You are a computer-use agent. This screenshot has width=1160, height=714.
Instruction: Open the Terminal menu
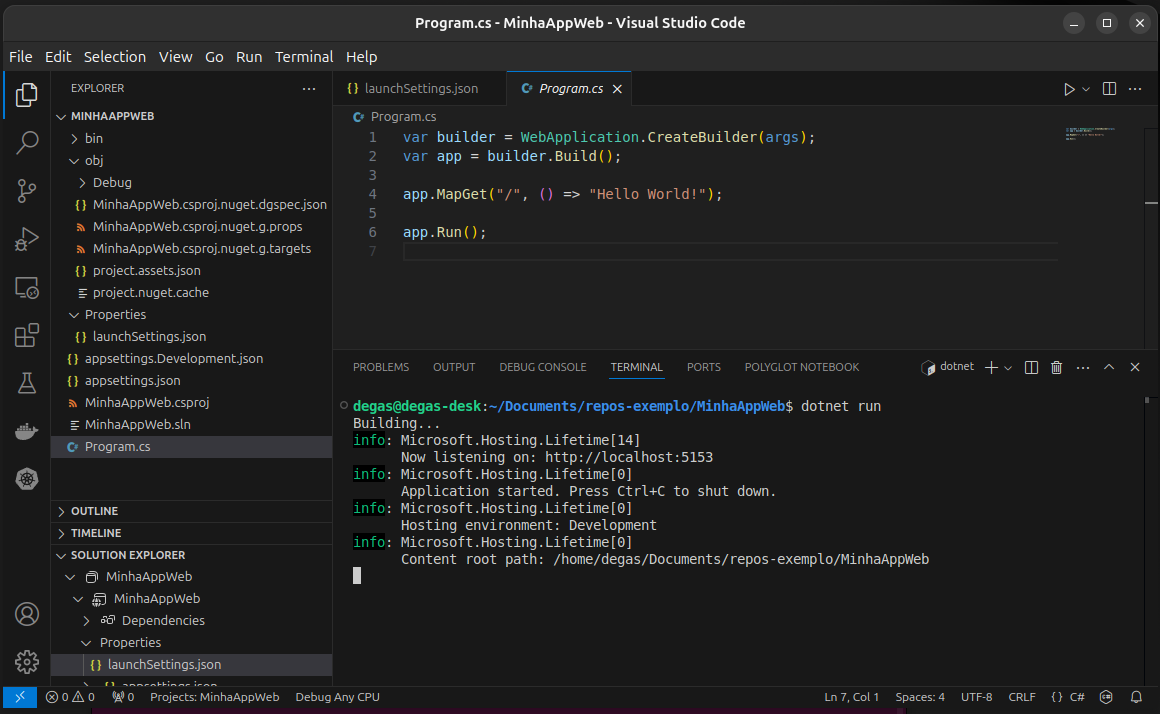click(x=304, y=57)
